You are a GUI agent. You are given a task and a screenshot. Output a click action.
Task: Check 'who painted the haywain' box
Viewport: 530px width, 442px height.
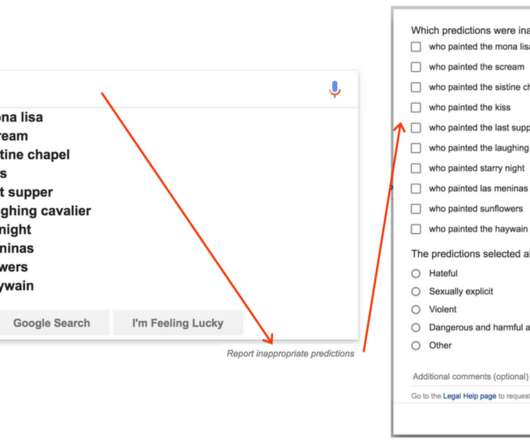click(x=416, y=229)
